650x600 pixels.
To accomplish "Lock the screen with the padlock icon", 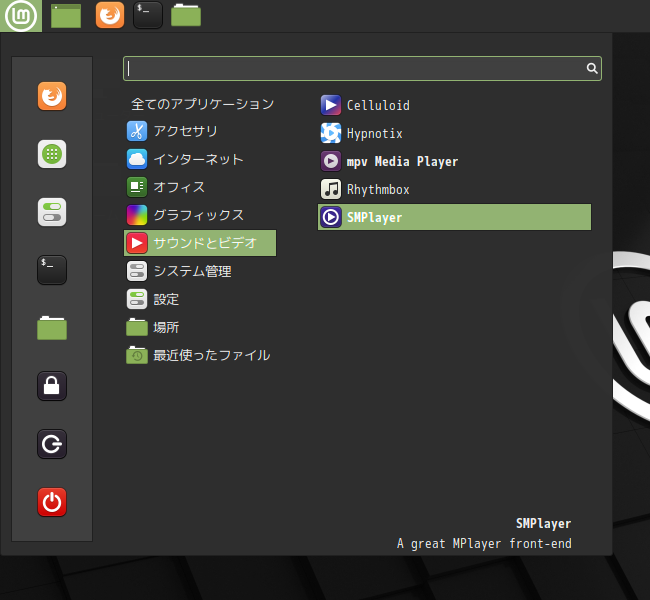I will 52,386.
